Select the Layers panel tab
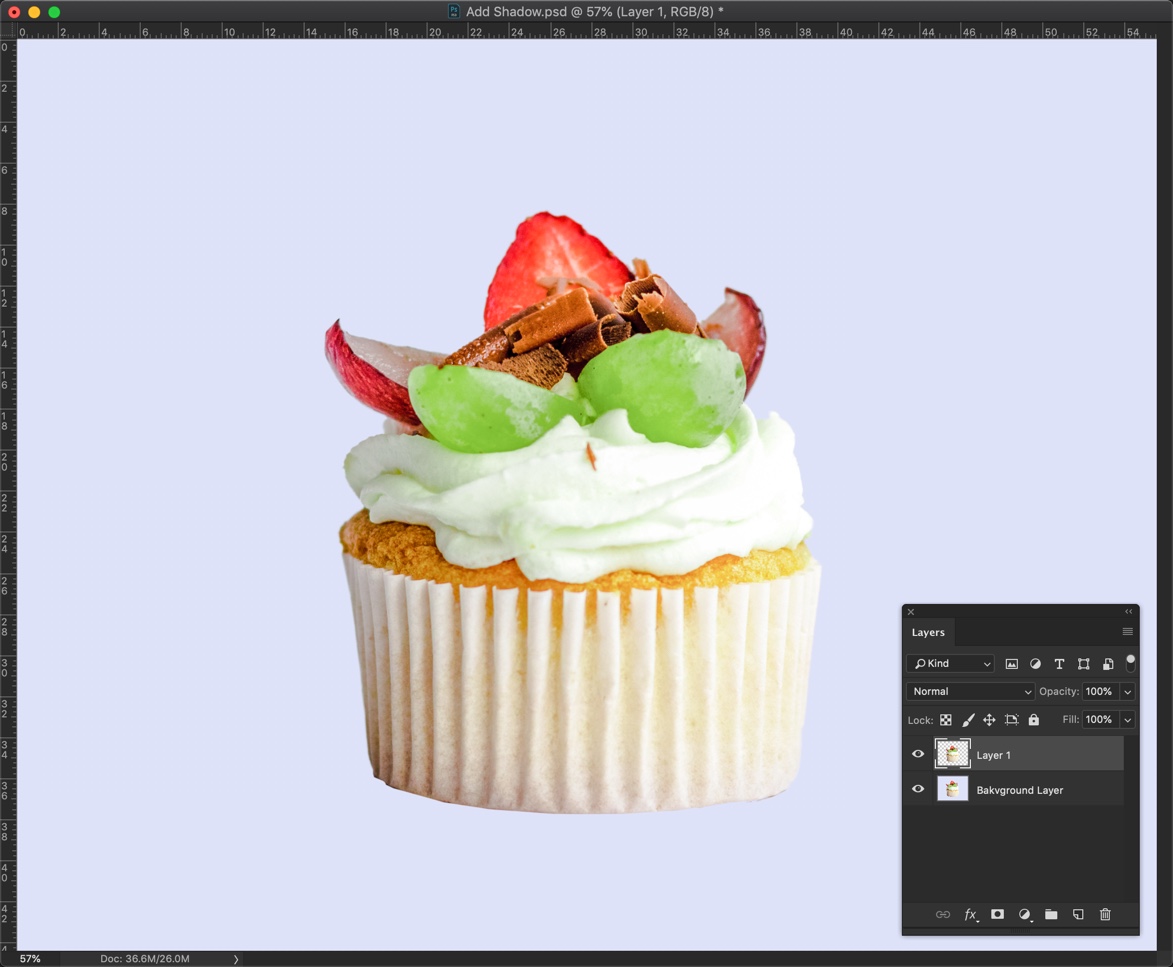The width and height of the screenshot is (1173, 967). pyautogui.click(x=928, y=632)
